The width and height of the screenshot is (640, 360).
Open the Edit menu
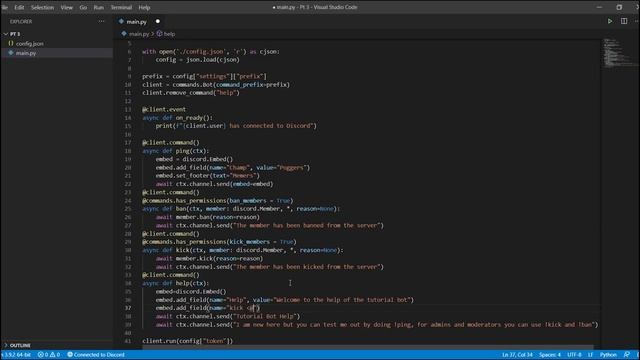(19, 7)
